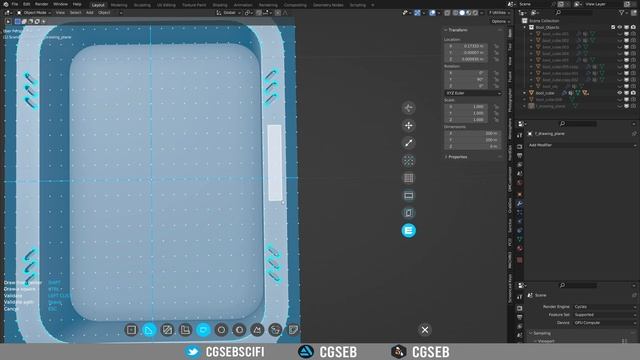The height and width of the screenshot is (360, 640).
Task: Open the editor type selector in viewport header
Action: pyautogui.click(x=9, y=13)
